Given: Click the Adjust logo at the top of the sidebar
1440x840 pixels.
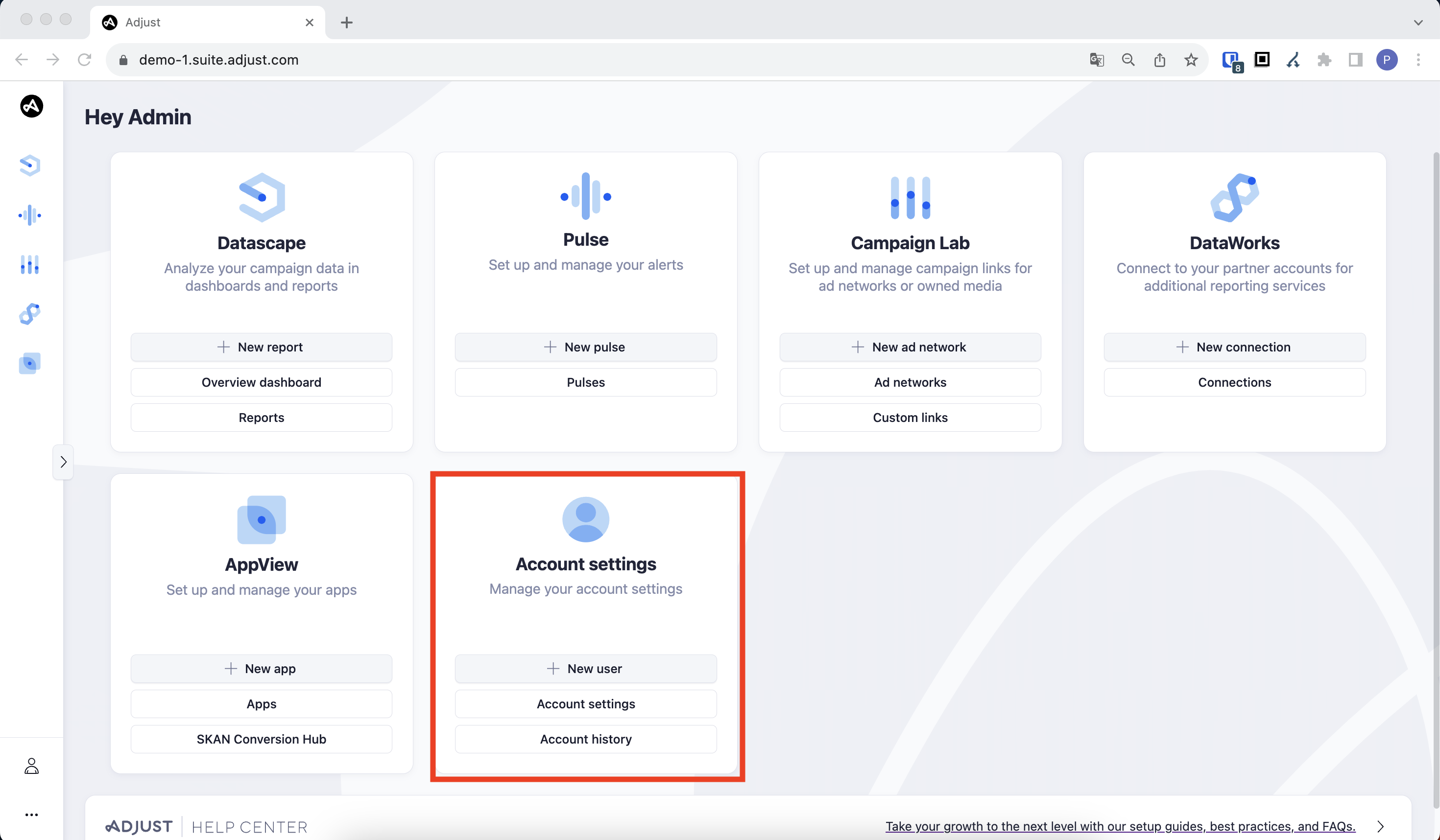Looking at the screenshot, I should [31, 106].
